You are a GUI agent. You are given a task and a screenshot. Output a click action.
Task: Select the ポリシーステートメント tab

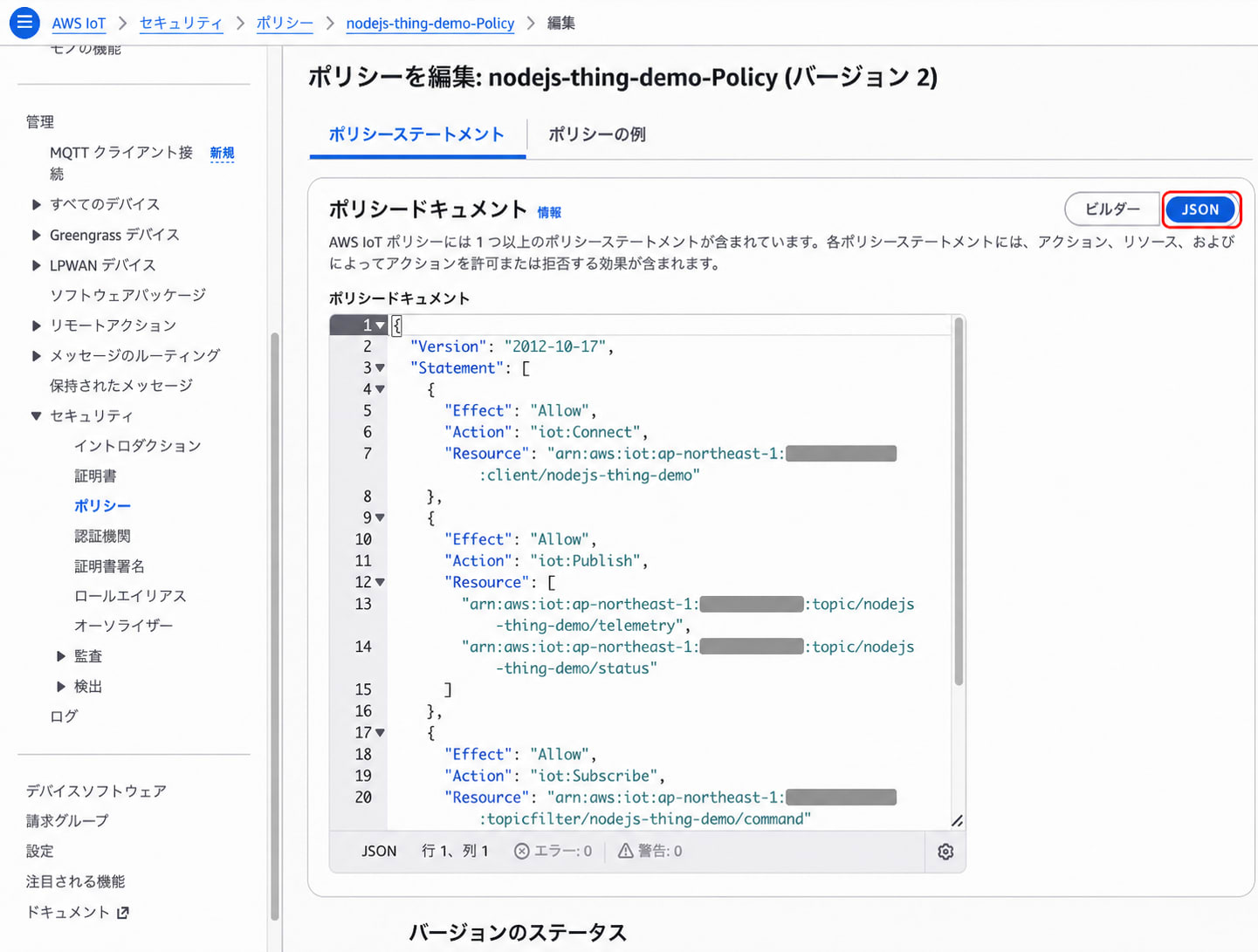(416, 134)
